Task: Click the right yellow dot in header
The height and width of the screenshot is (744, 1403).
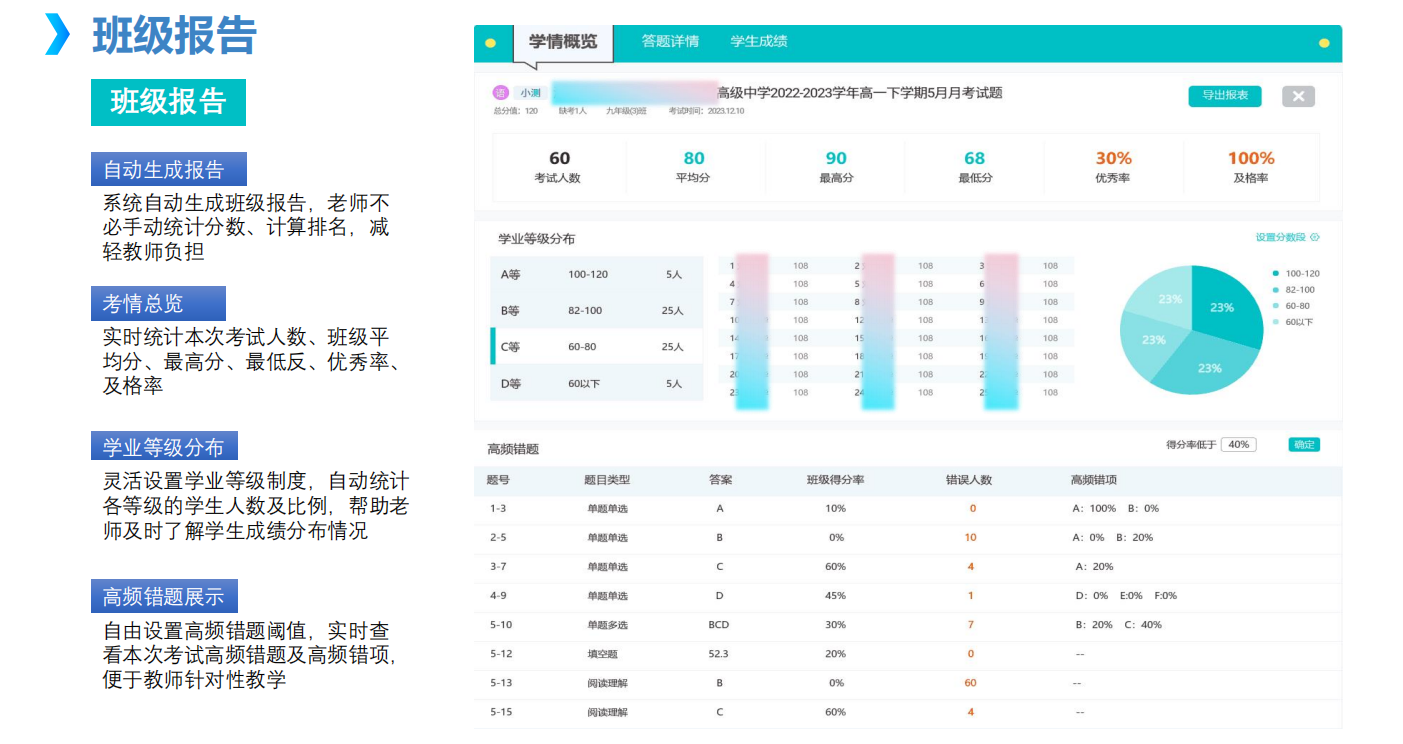Action: pyautogui.click(x=1324, y=43)
